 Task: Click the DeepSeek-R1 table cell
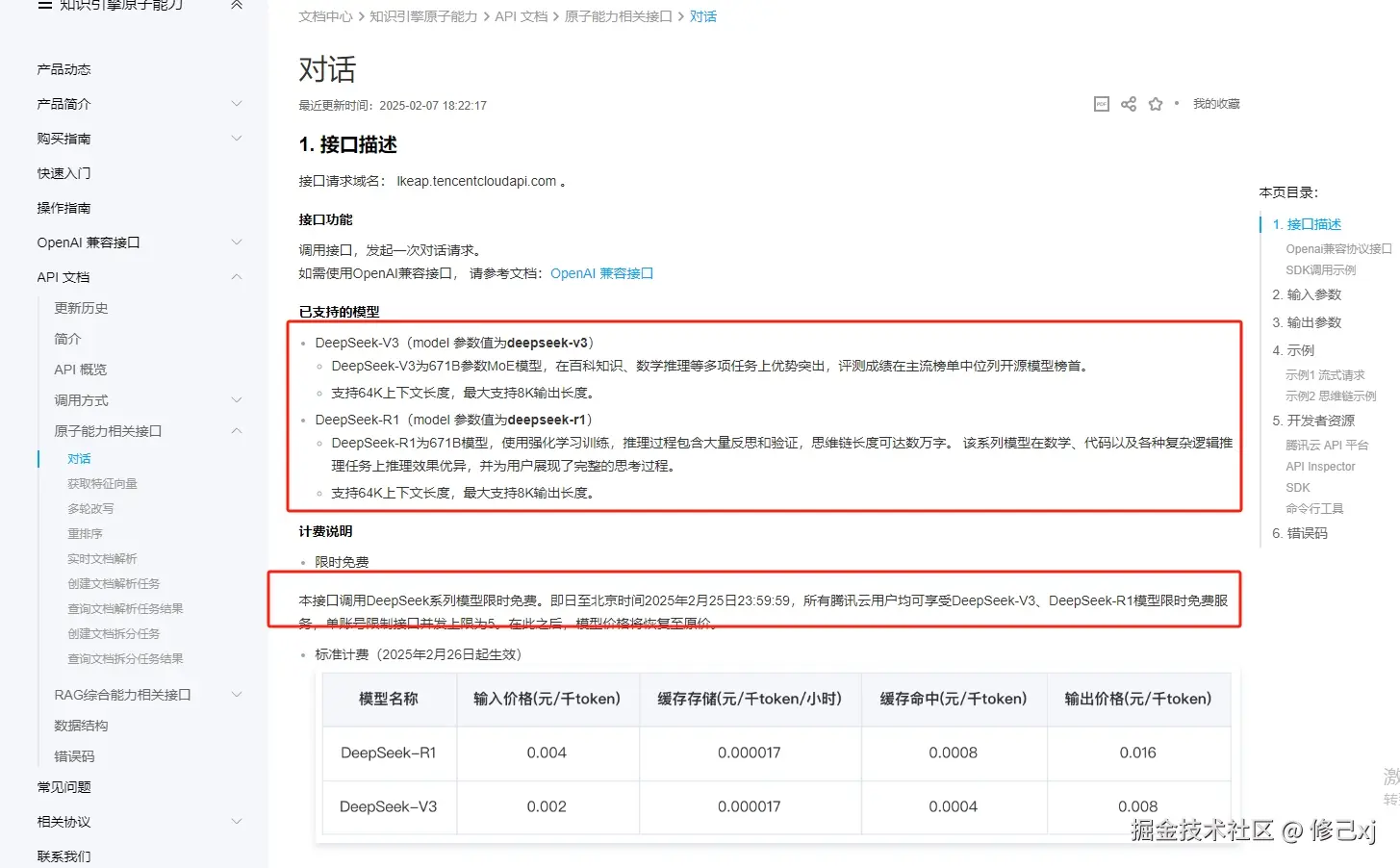pos(389,753)
